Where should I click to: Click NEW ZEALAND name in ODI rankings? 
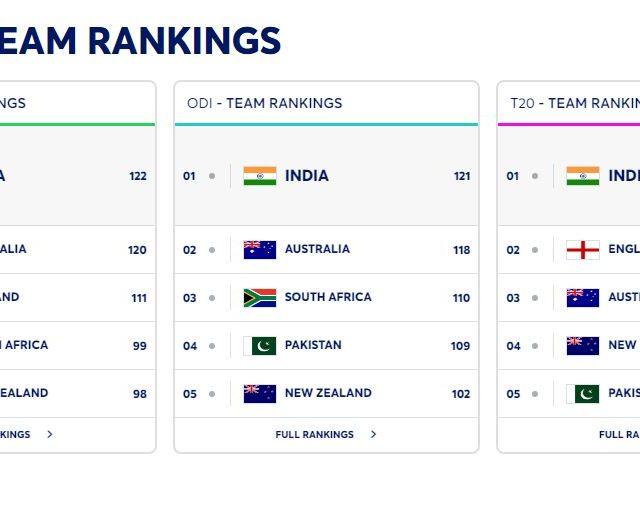pos(328,393)
